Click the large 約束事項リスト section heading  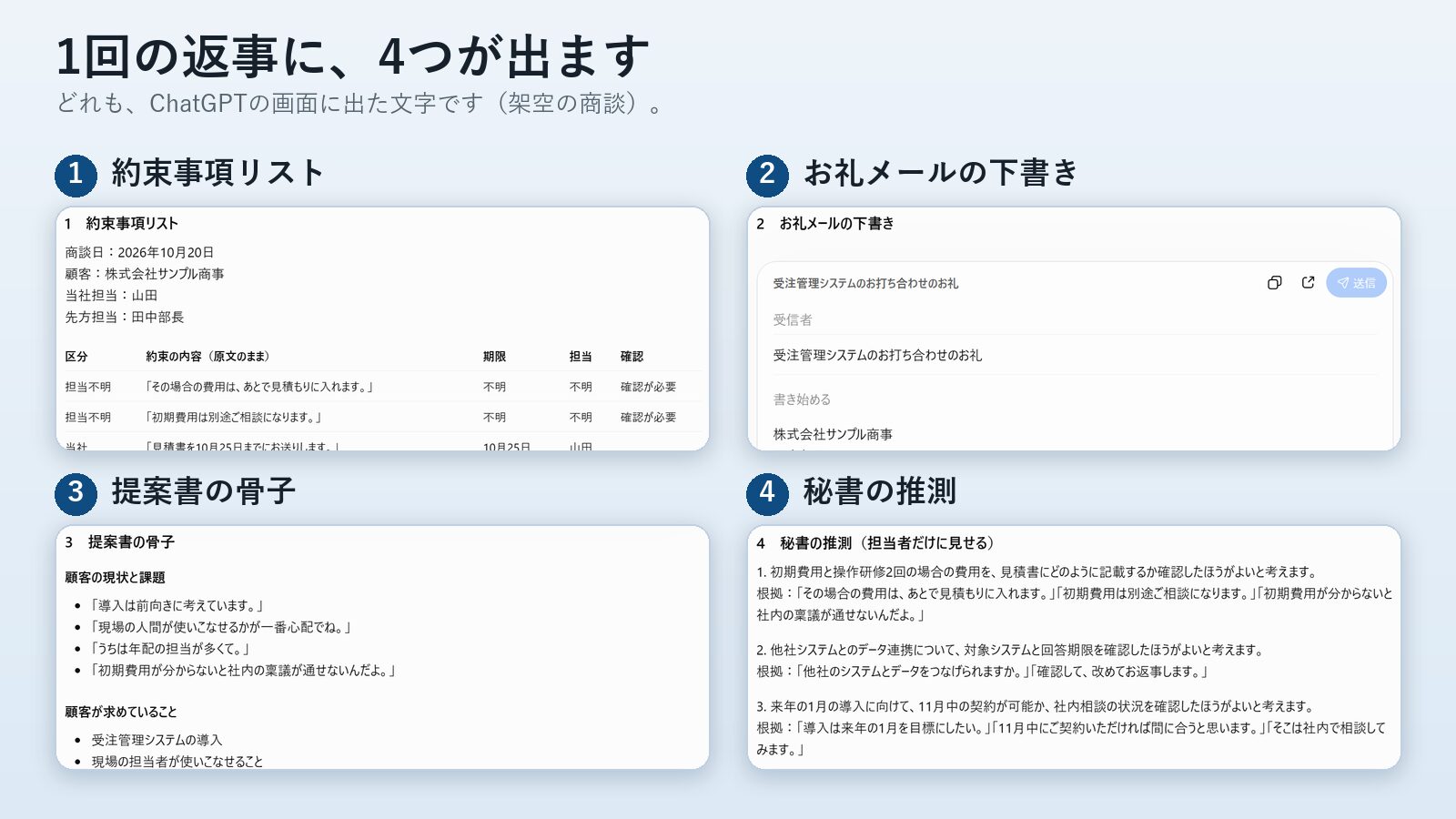pyautogui.click(x=218, y=173)
